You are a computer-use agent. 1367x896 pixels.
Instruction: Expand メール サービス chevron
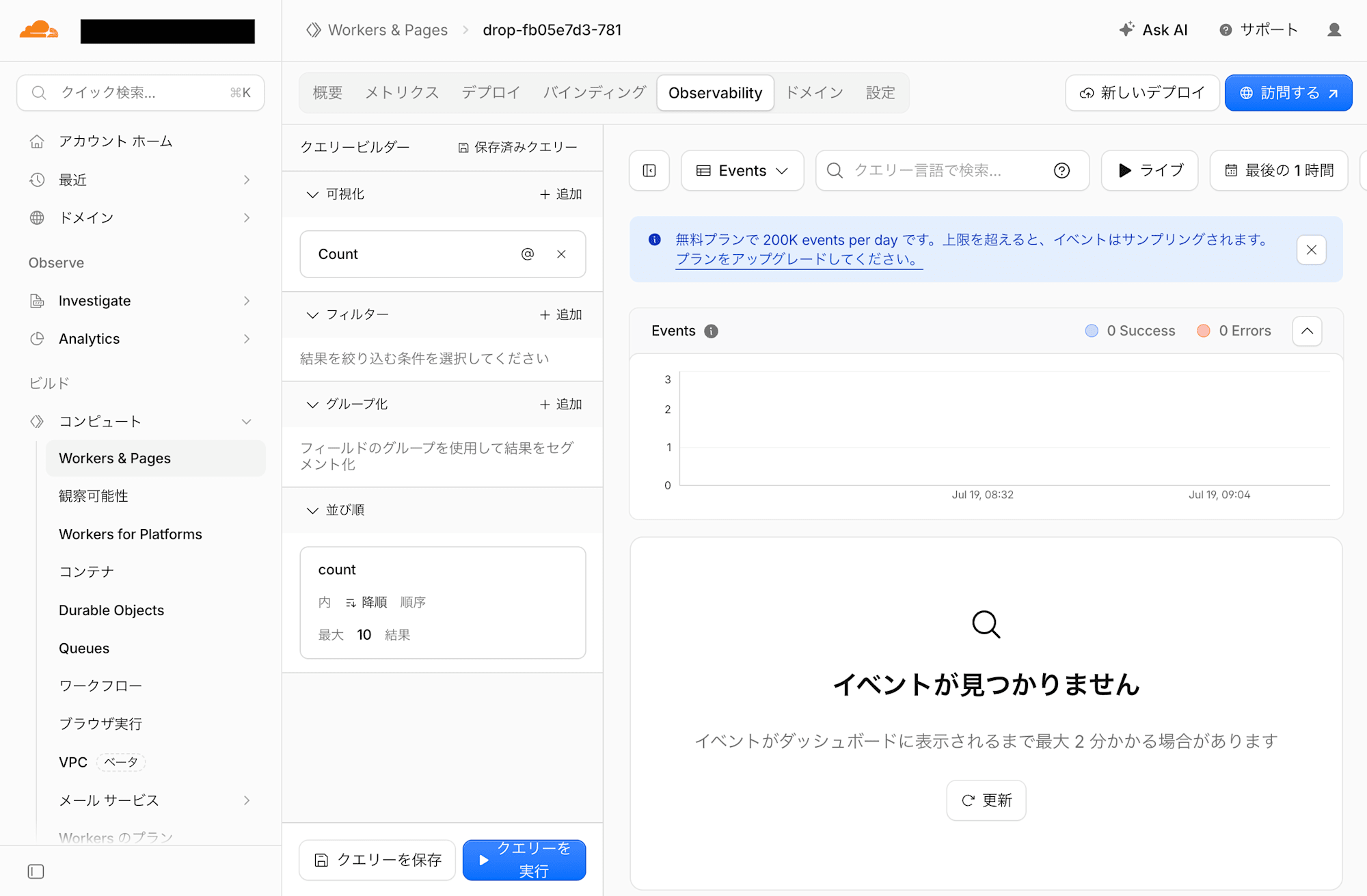coord(247,800)
